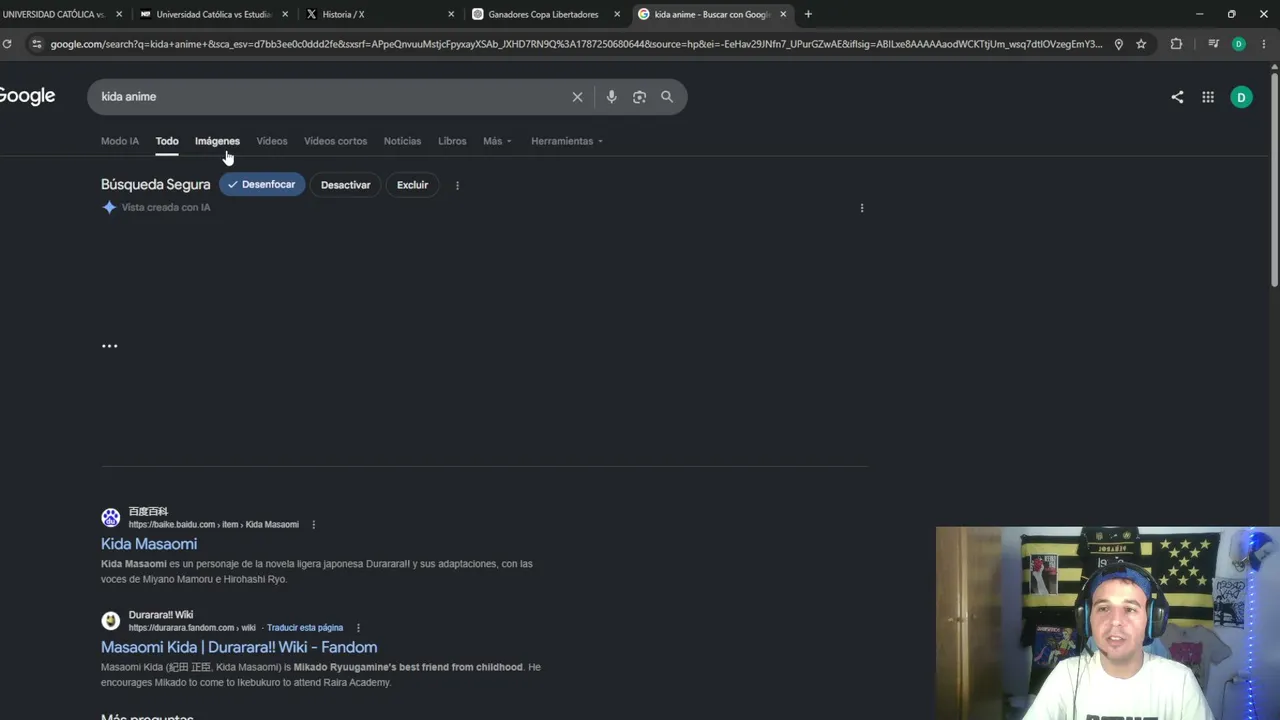Click the durarara.fandom.com result URL

coord(192,628)
